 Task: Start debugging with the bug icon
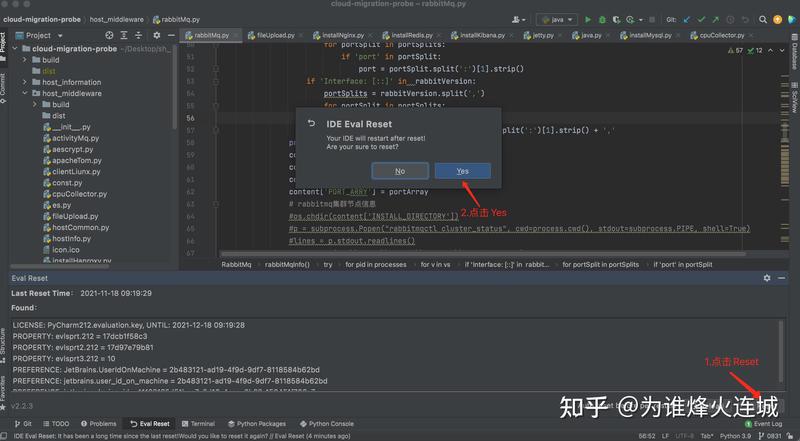click(602, 19)
